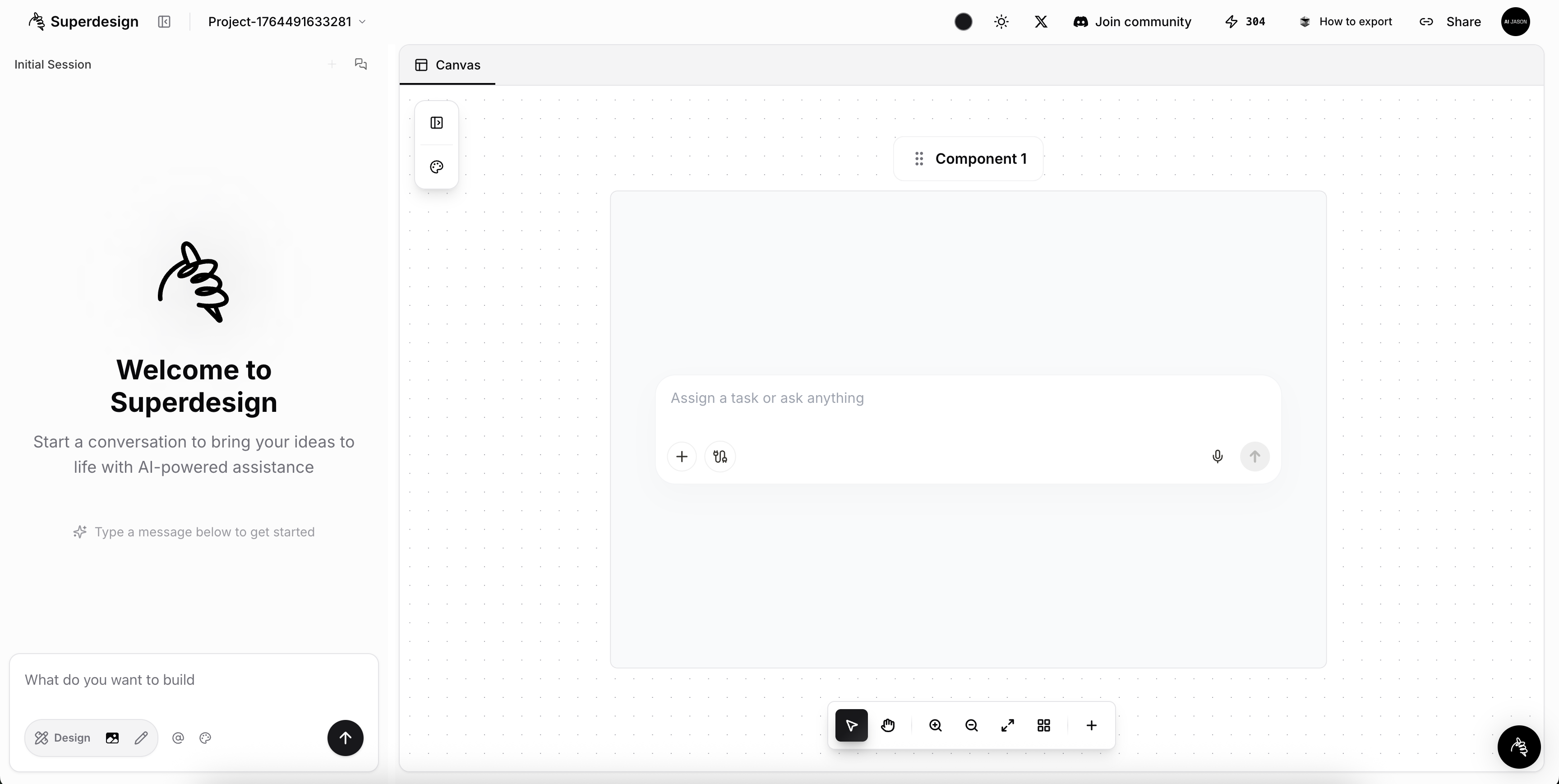
Task: Select the hand pan tool
Action: coord(887,725)
